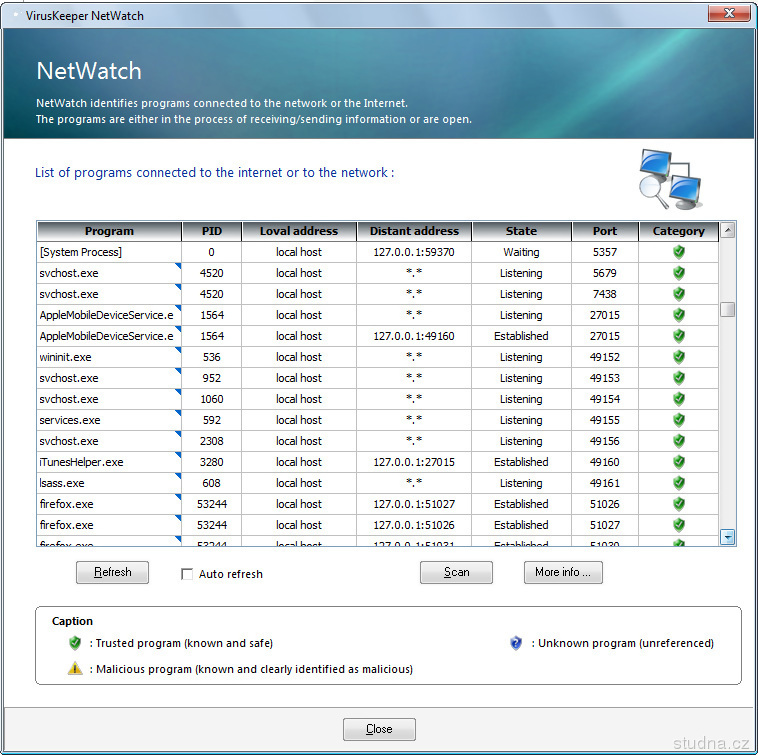Click the NetWatch network monitors icon
Image resolution: width=758 pixels, height=755 pixels.
tap(669, 177)
